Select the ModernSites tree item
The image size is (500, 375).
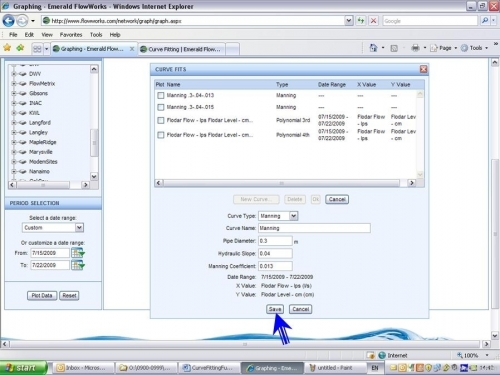tap(43, 162)
